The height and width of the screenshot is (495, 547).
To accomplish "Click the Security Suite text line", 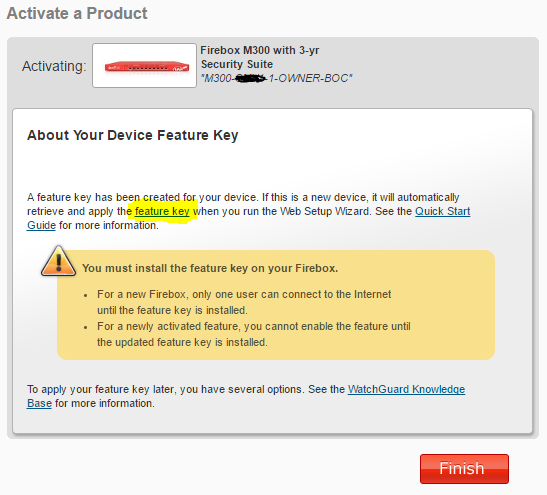I will 237,64.
